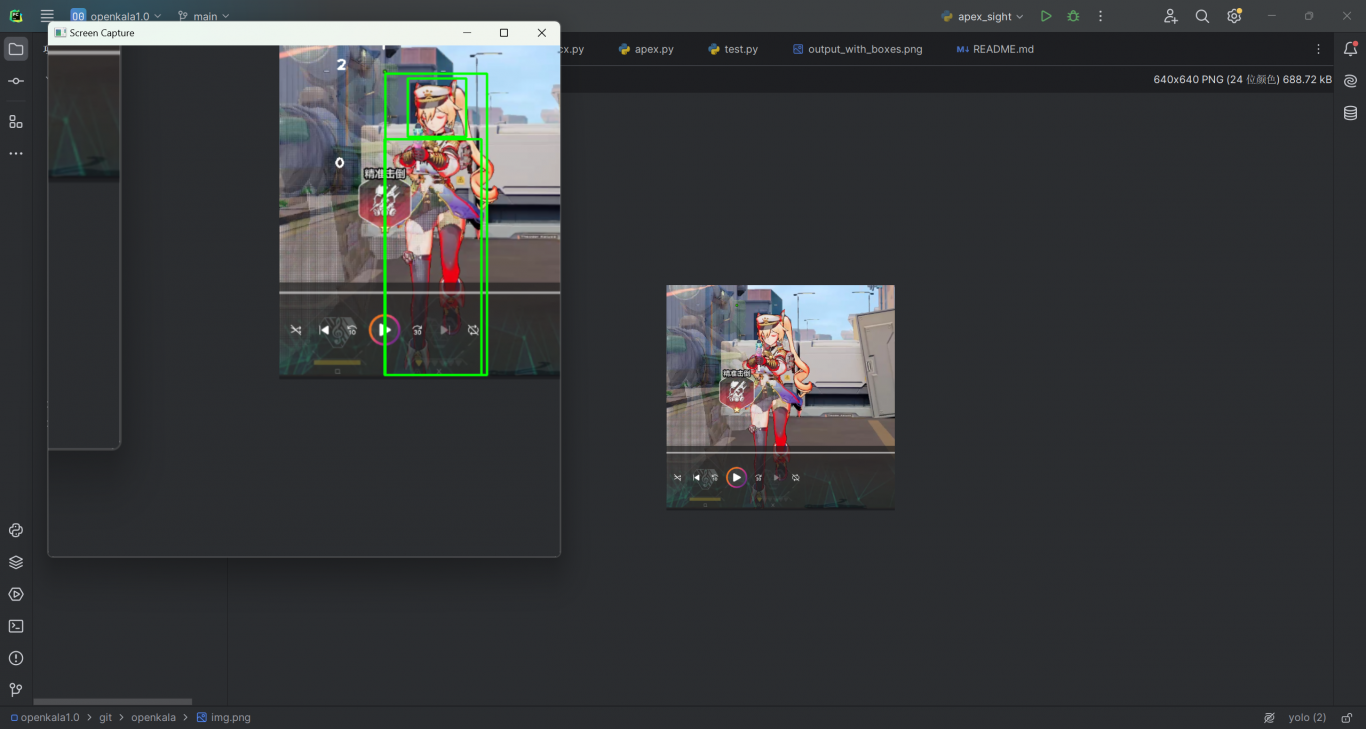This screenshot has width=1366, height=729.
Task: Click openkala1.0 in the breadcrumb bar
Action: [x=45, y=717]
